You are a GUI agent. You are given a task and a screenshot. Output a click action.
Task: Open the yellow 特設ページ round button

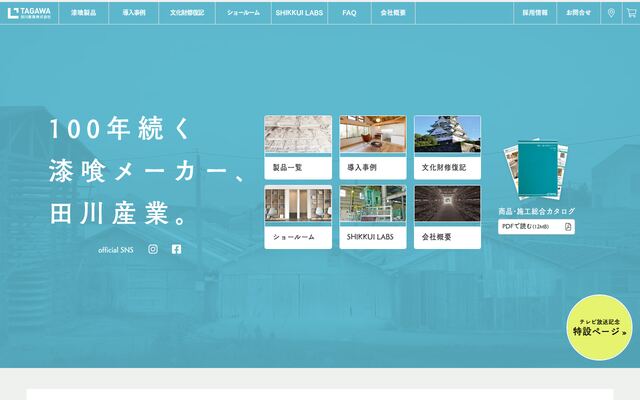point(599,327)
